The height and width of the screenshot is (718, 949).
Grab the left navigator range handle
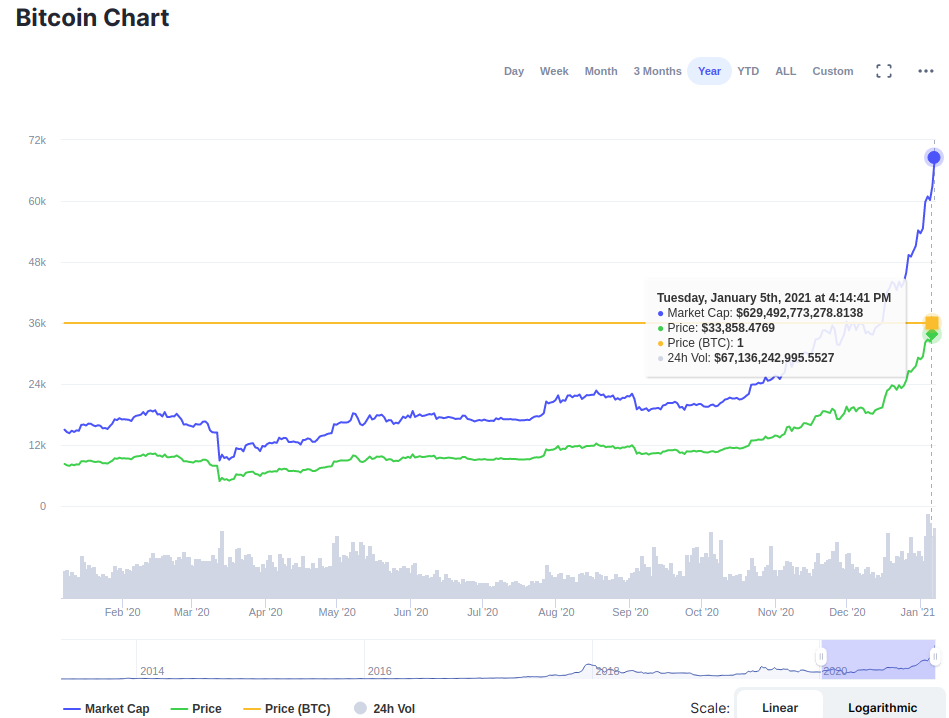[x=821, y=656]
